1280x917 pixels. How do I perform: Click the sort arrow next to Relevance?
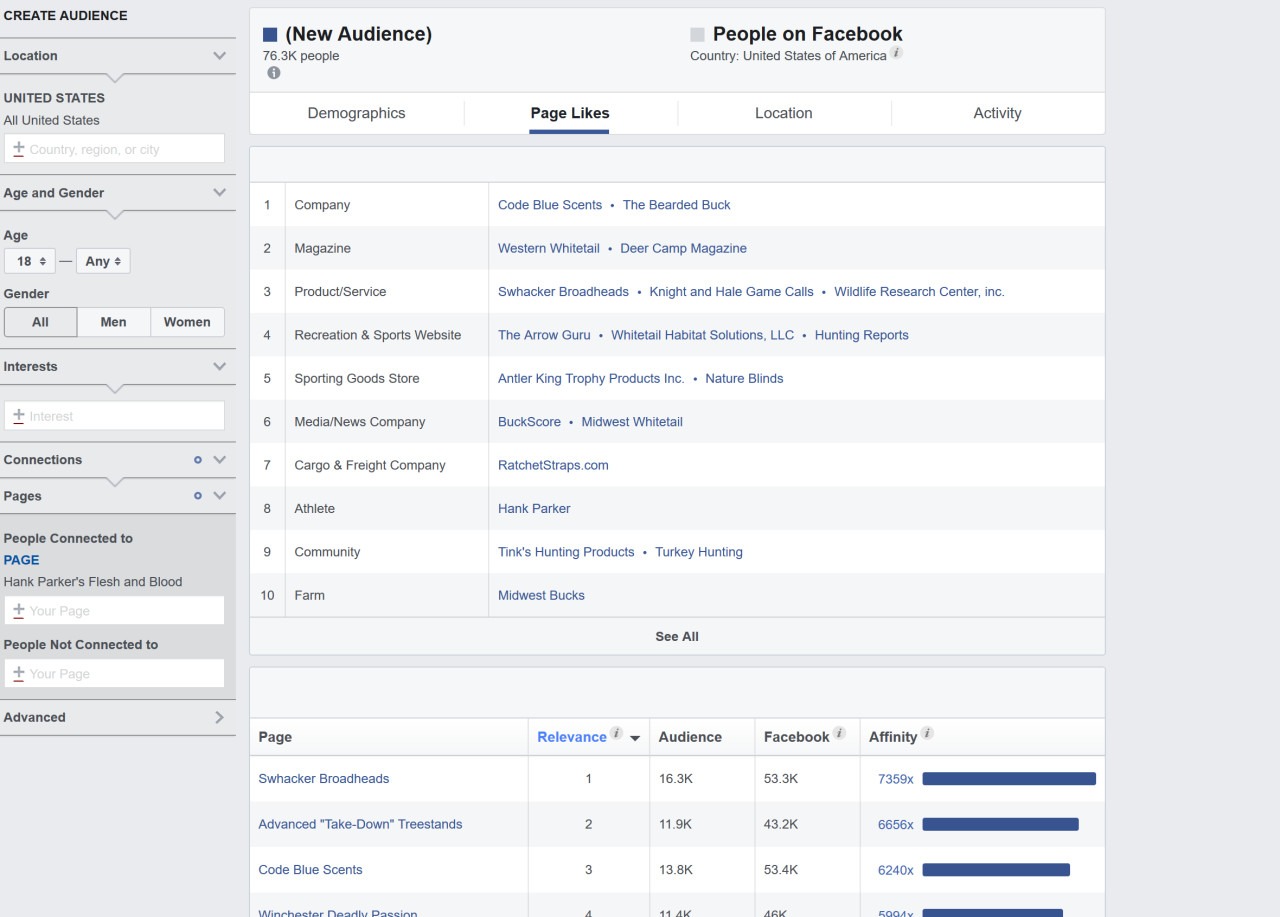[635, 739]
